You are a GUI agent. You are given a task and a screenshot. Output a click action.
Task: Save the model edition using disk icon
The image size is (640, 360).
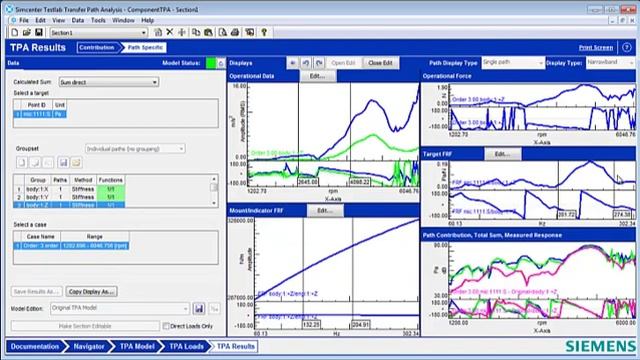point(199,309)
